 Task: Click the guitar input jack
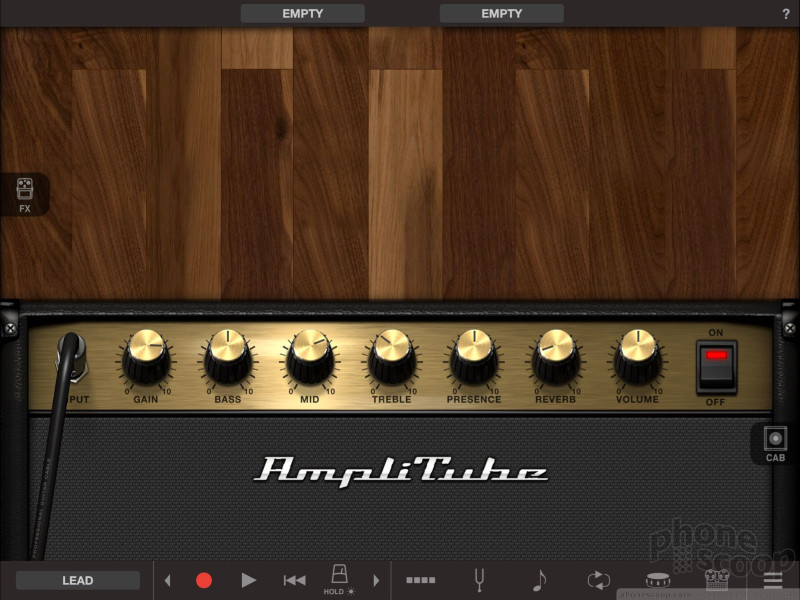(73, 357)
